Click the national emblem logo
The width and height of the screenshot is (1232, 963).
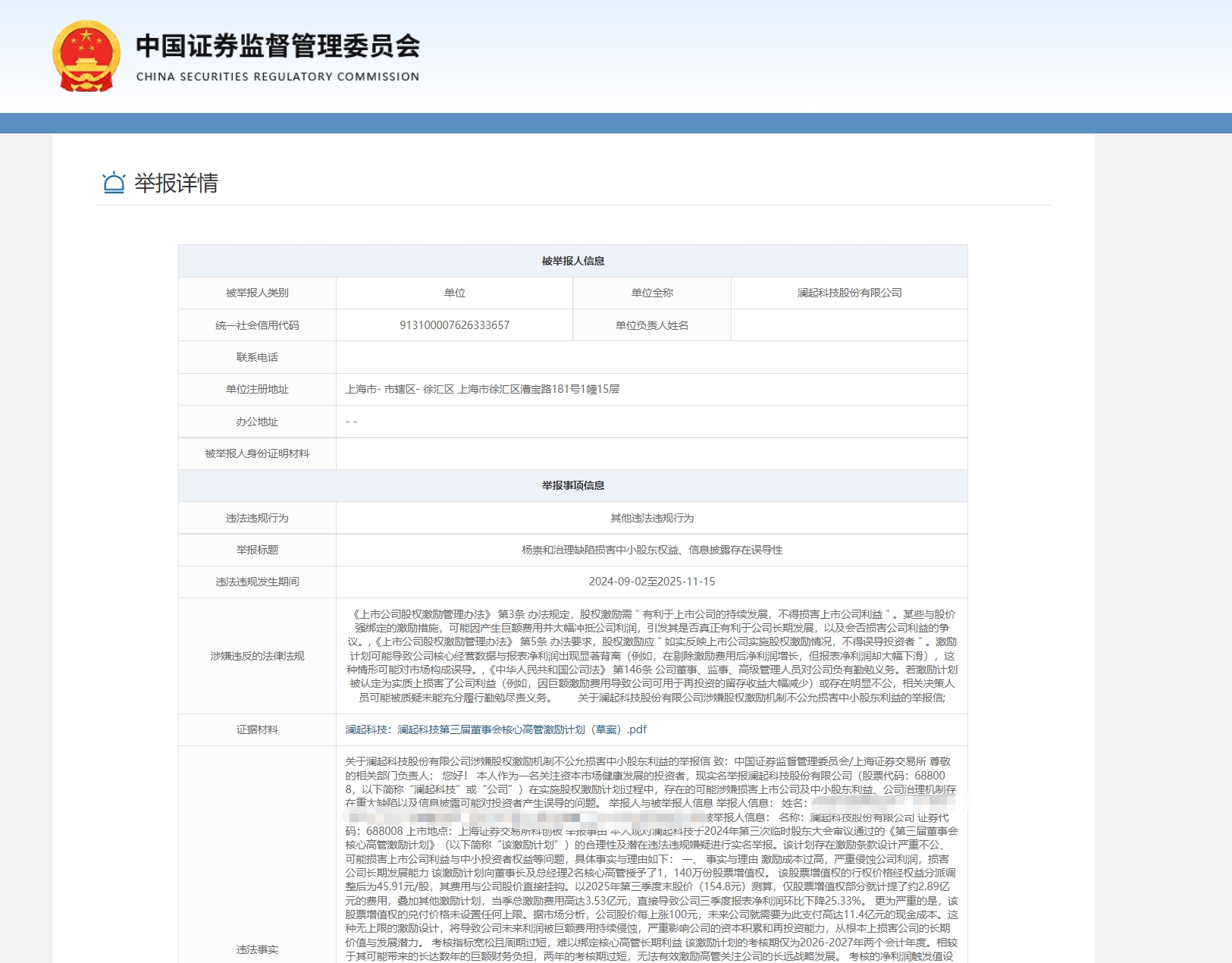[x=86, y=56]
